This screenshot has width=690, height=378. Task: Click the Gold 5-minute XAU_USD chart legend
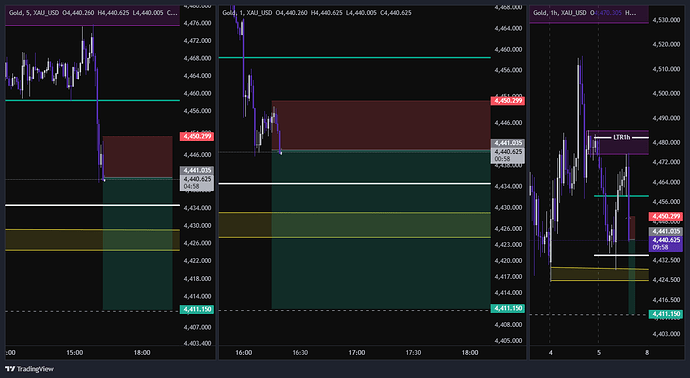[93, 13]
